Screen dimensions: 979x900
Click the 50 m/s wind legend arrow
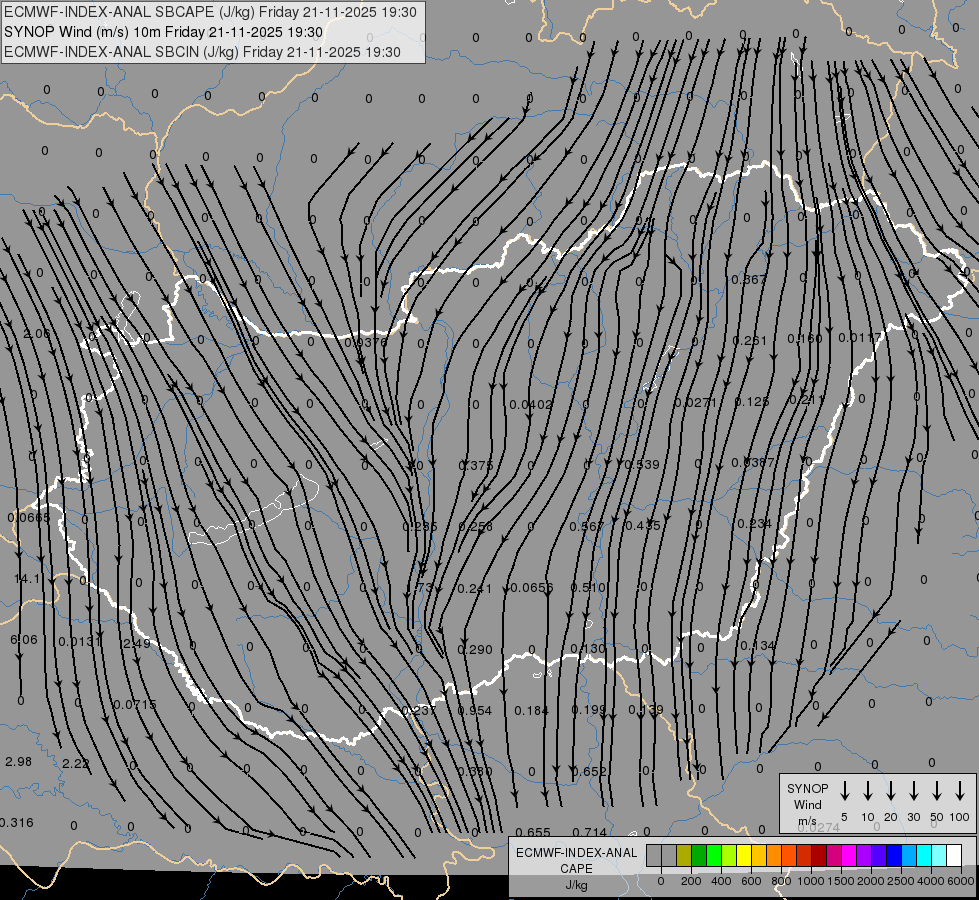click(x=937, y=791)
